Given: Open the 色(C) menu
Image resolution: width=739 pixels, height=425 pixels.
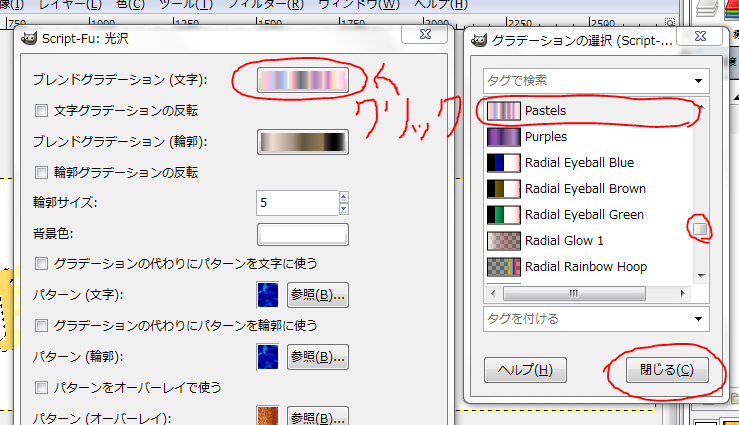Looking at the screenshot, I should [x=131, y=5].
